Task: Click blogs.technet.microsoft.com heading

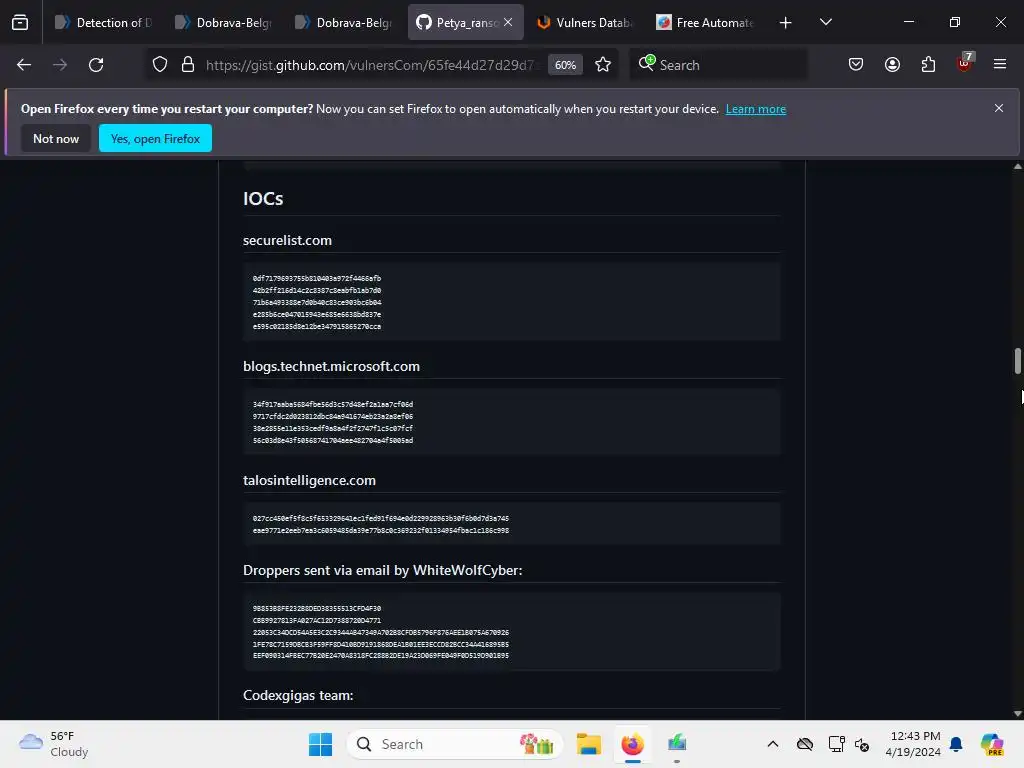Action: pyautogui.click(x=331, y=366)
